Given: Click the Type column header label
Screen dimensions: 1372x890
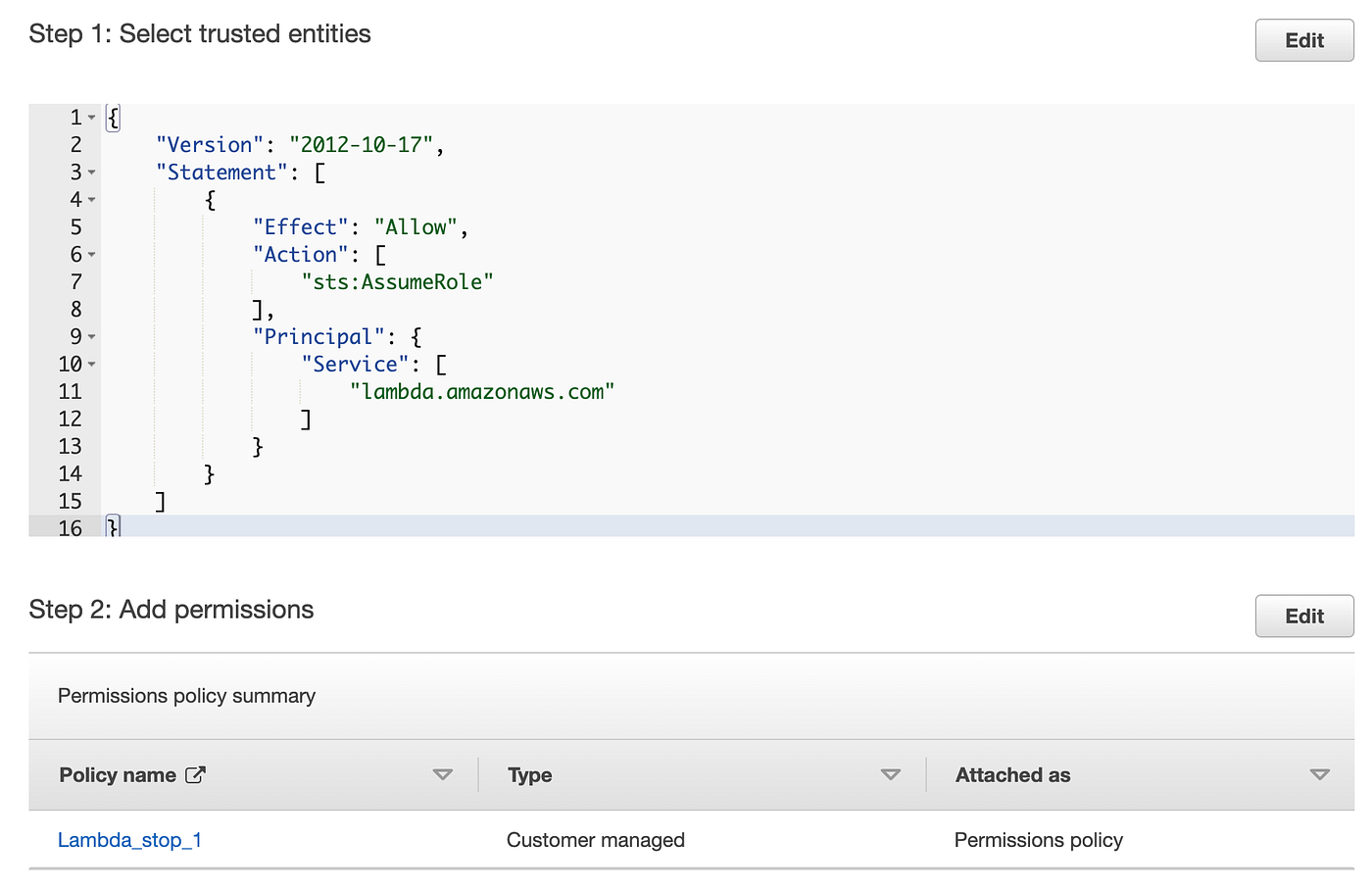Looking at the screenshot, I should pos(530,774).
